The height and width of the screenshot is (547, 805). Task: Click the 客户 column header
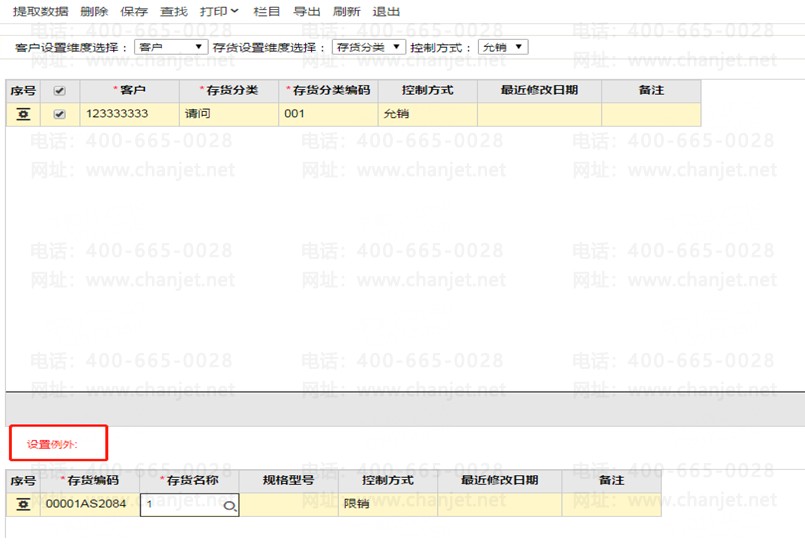pyautogui.click(x=129, y=90)
